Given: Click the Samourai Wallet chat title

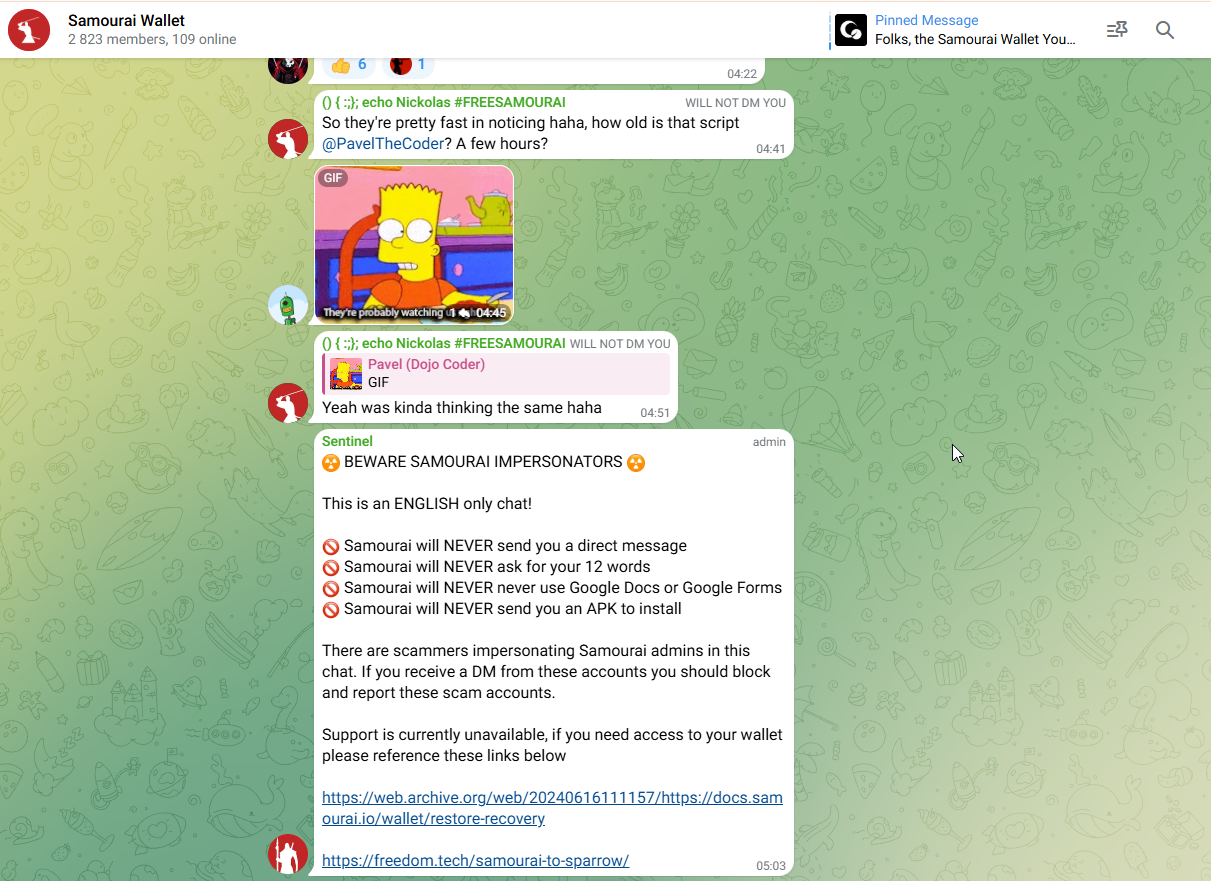Looking at the screenshot, I should [x=126, y=20].
